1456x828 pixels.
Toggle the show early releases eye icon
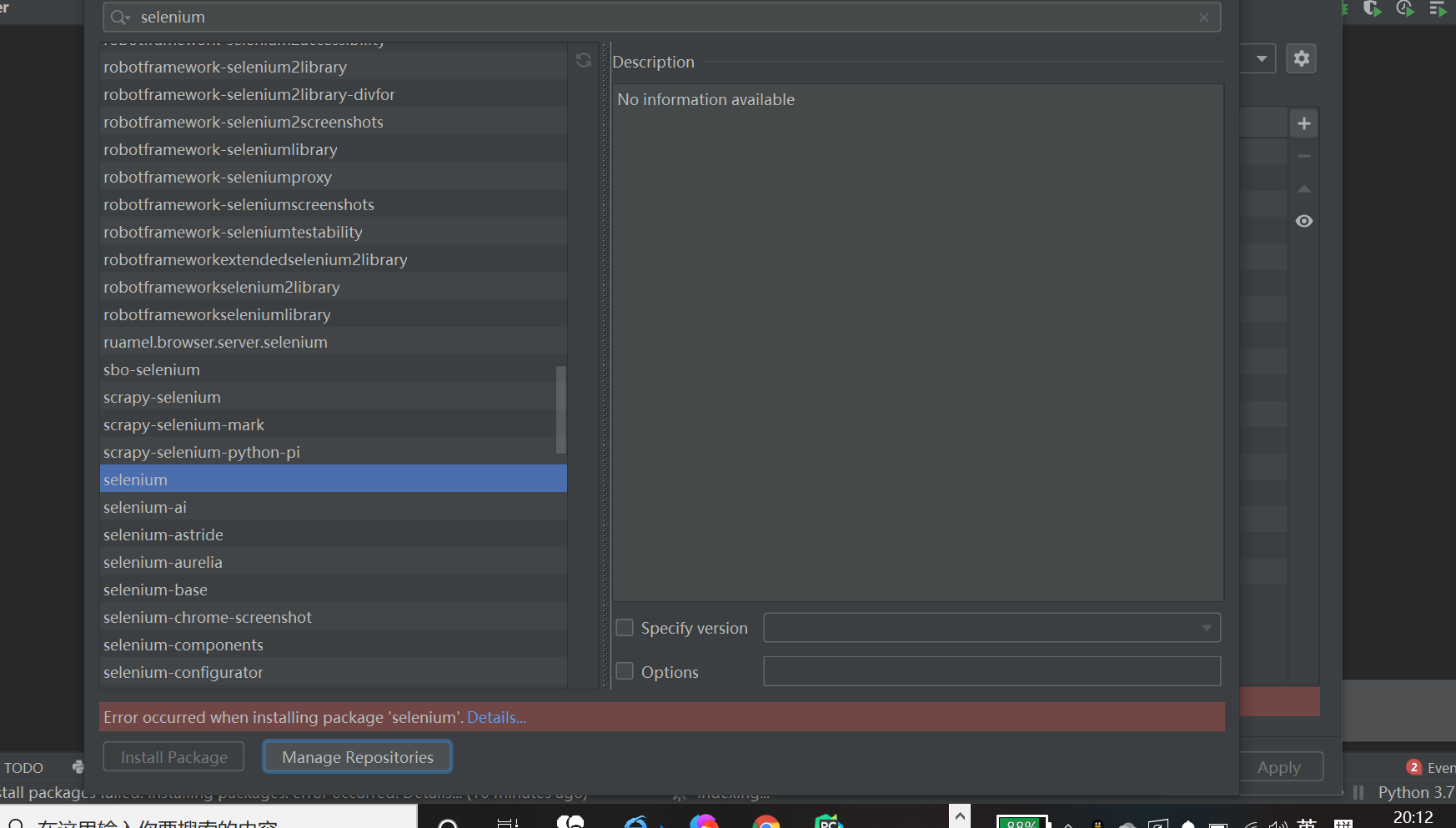(x=1304, y=221)
